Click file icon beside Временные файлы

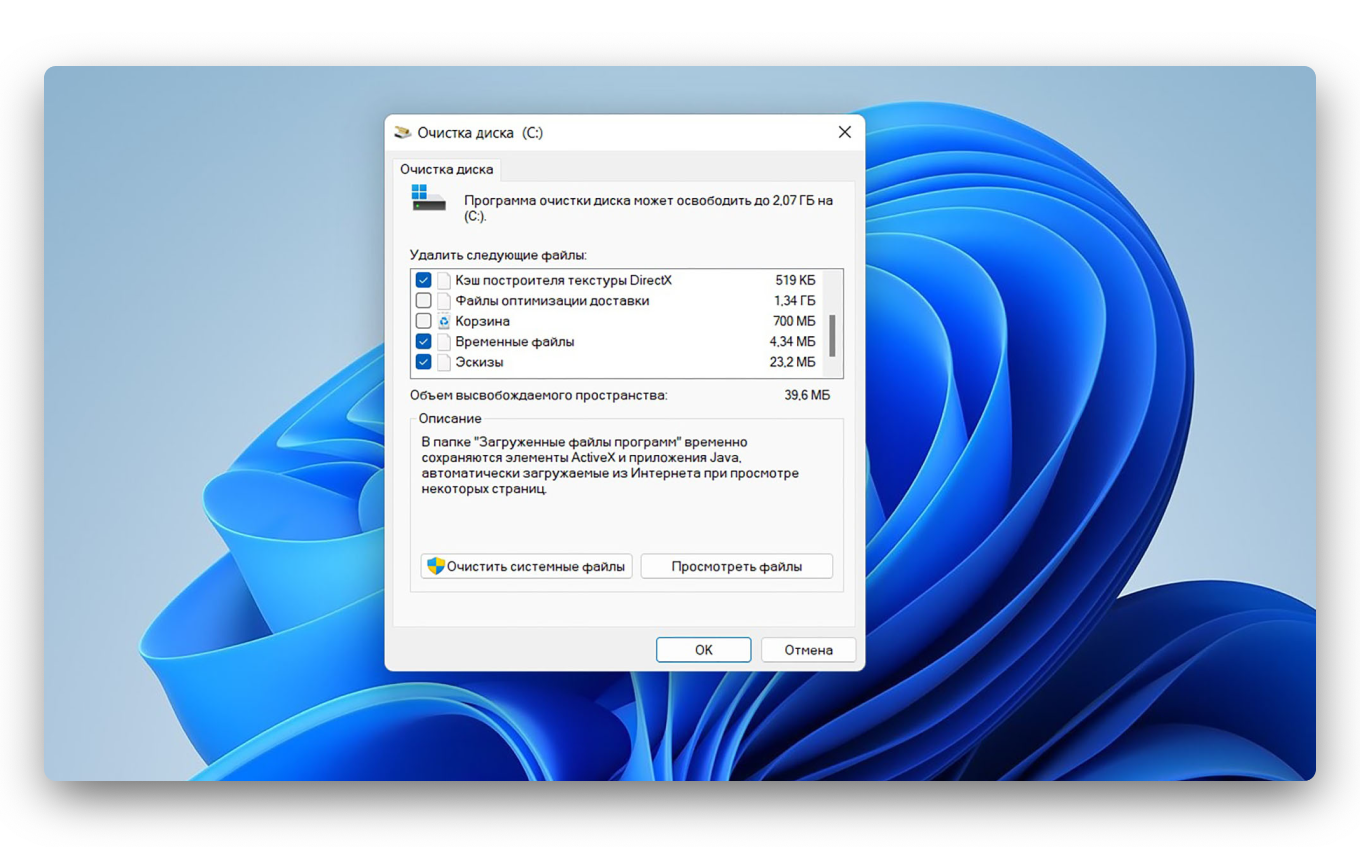pyautogui.click(x=444, y=342)
